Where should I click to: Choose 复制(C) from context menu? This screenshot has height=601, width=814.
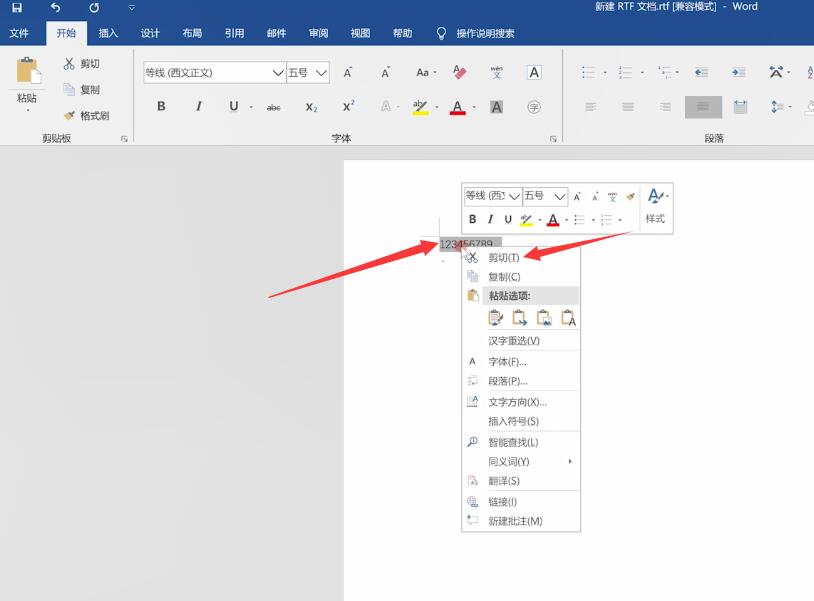tap(521, 277)
